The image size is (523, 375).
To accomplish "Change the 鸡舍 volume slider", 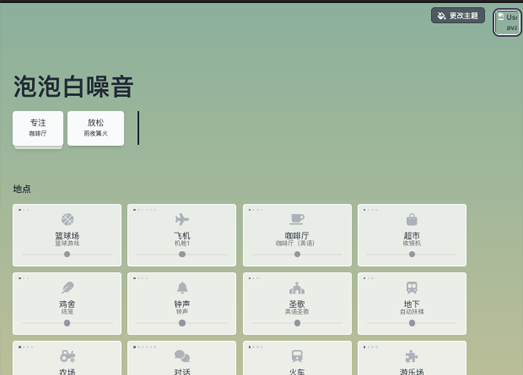I will pyautogui.click(x=67, y=323).
